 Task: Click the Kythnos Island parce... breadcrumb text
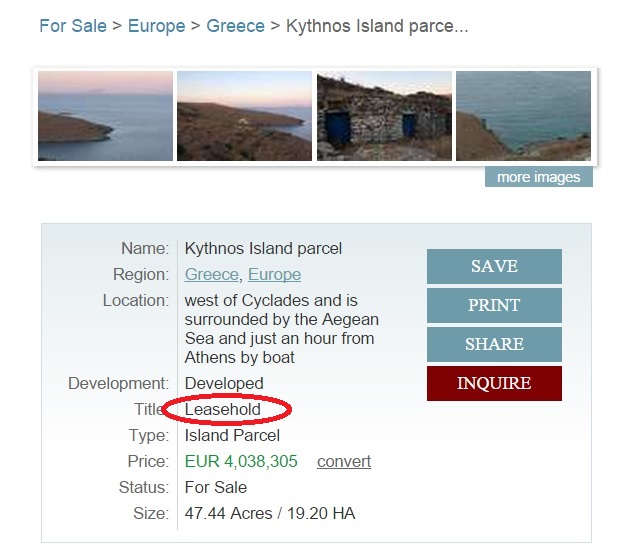click(x=377, y=26)
